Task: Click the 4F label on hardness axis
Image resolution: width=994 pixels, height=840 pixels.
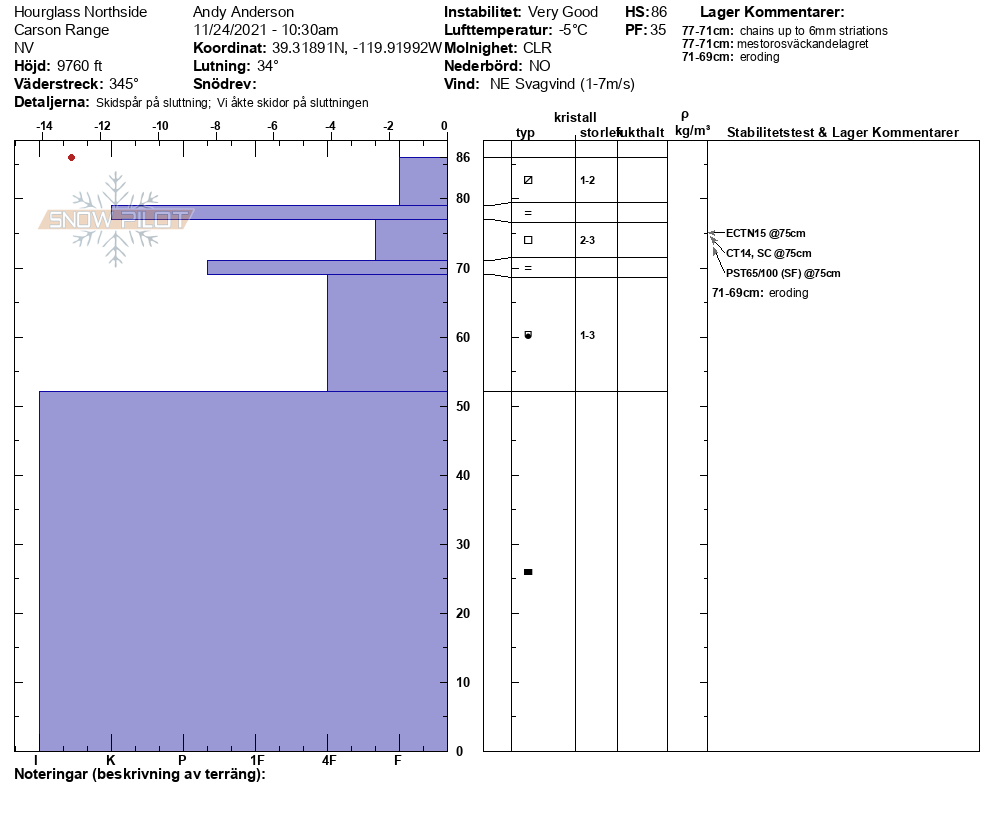Action: [328, 761]
